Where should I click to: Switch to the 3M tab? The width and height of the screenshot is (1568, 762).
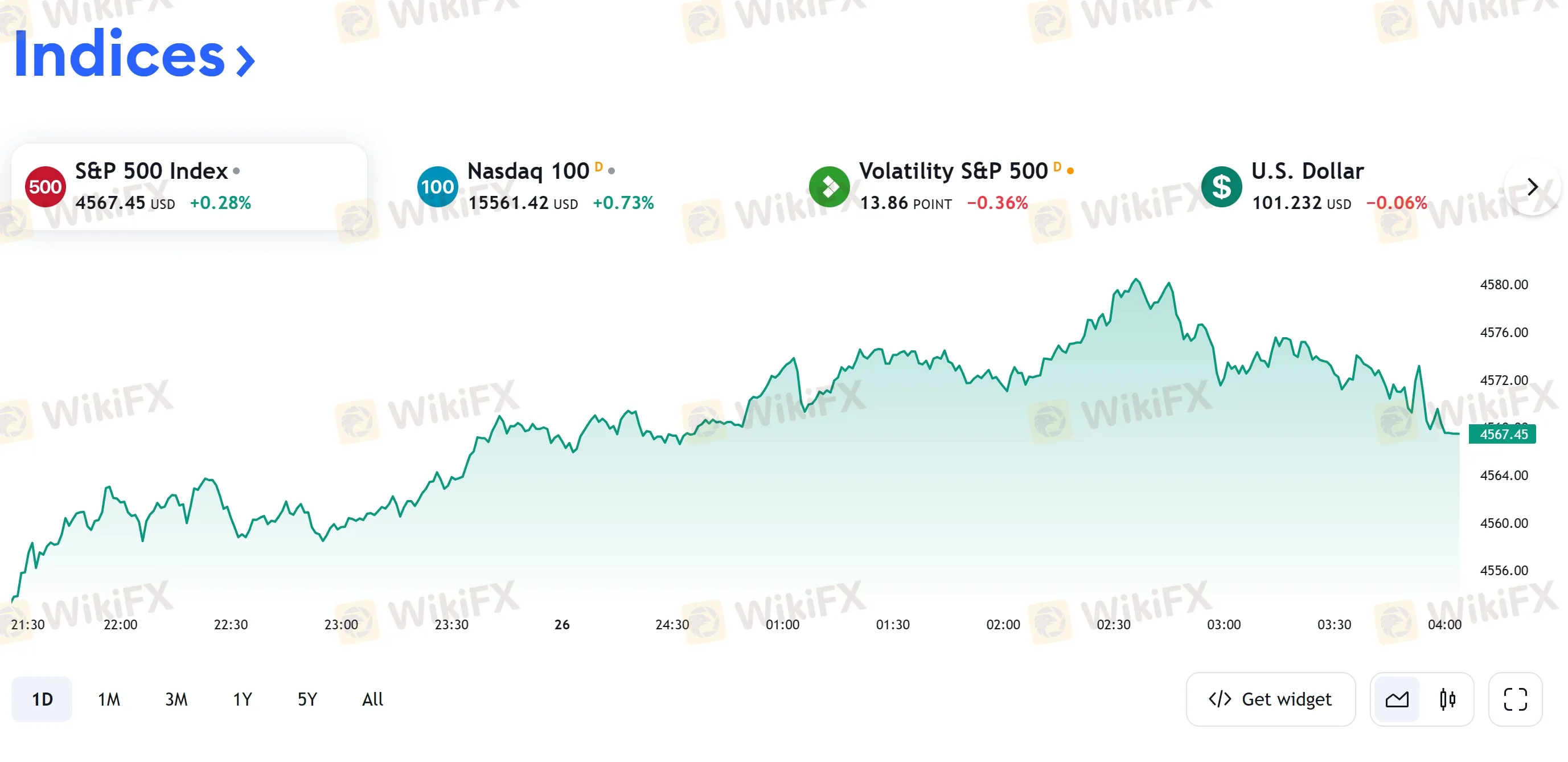coord(176,699)
